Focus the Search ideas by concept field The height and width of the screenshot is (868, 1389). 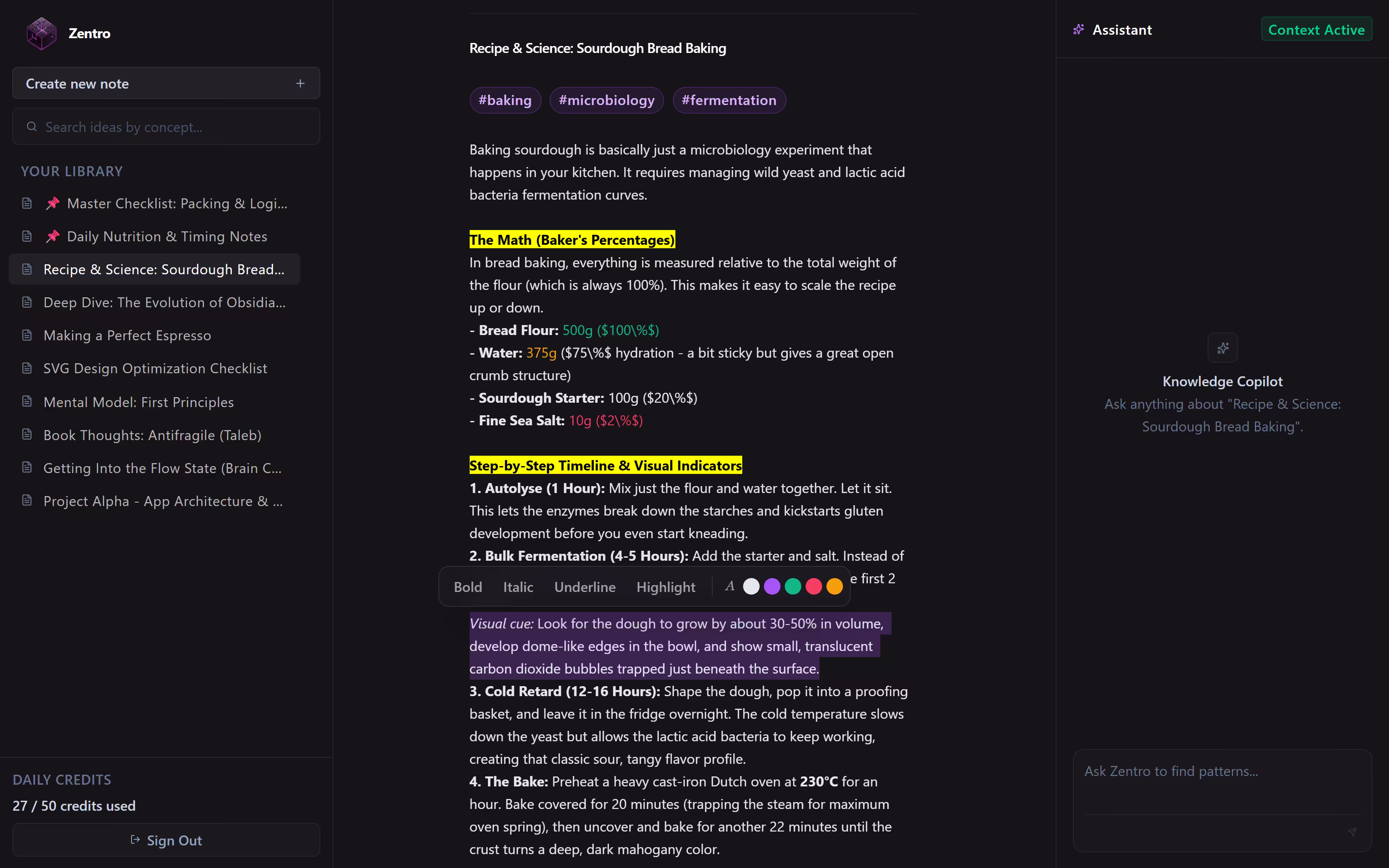(166, 126)
